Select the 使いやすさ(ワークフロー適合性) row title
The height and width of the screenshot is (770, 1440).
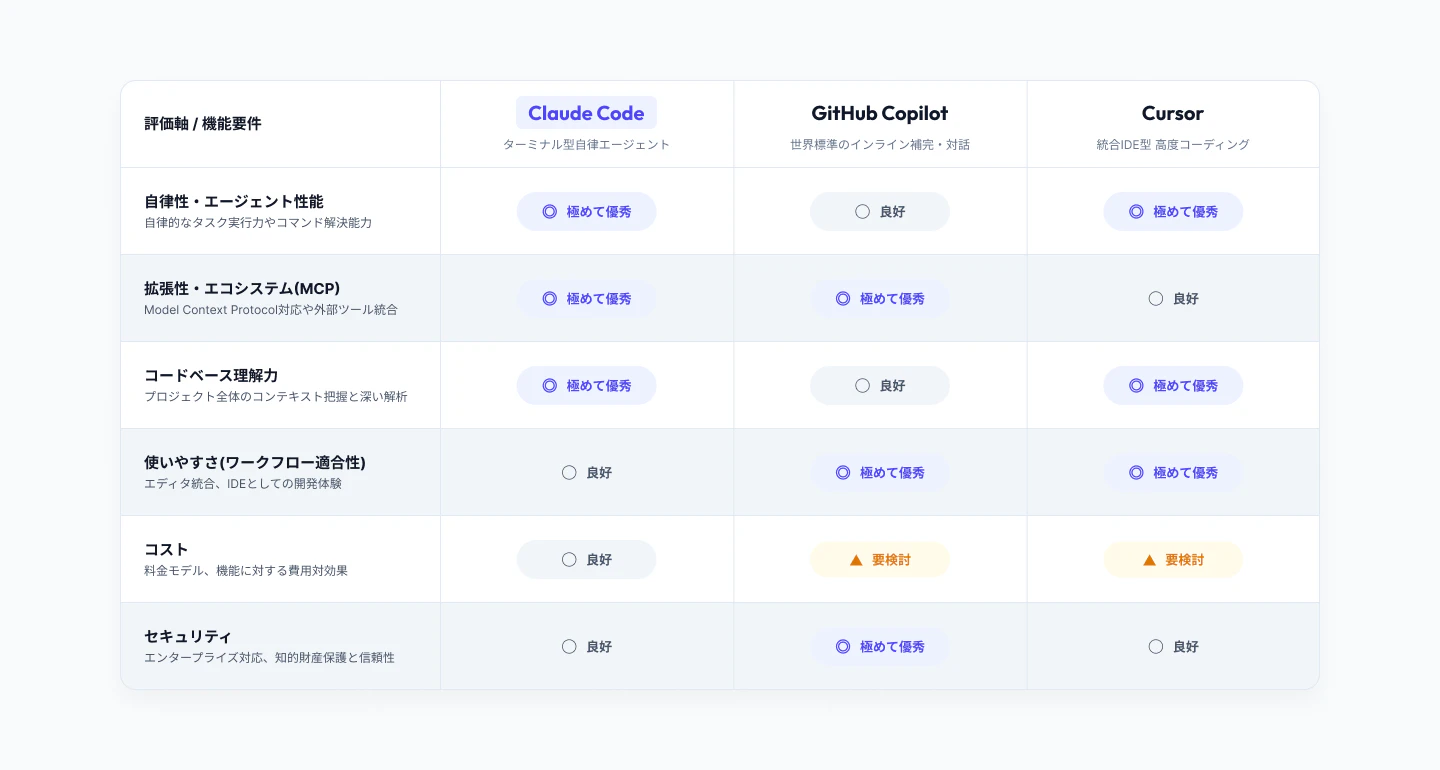[255, 462]
